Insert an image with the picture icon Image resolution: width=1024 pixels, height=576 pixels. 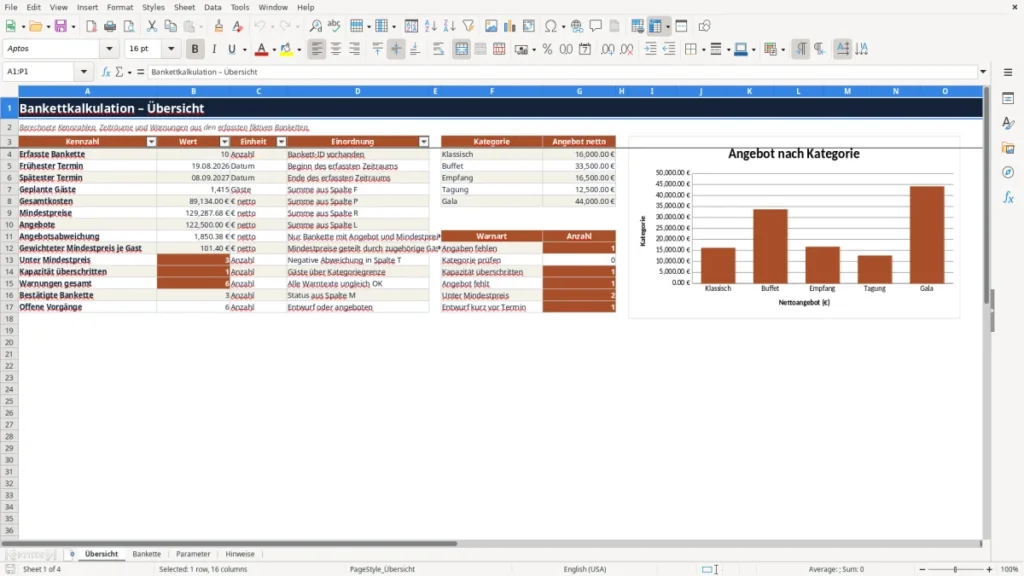click(491, 26)
